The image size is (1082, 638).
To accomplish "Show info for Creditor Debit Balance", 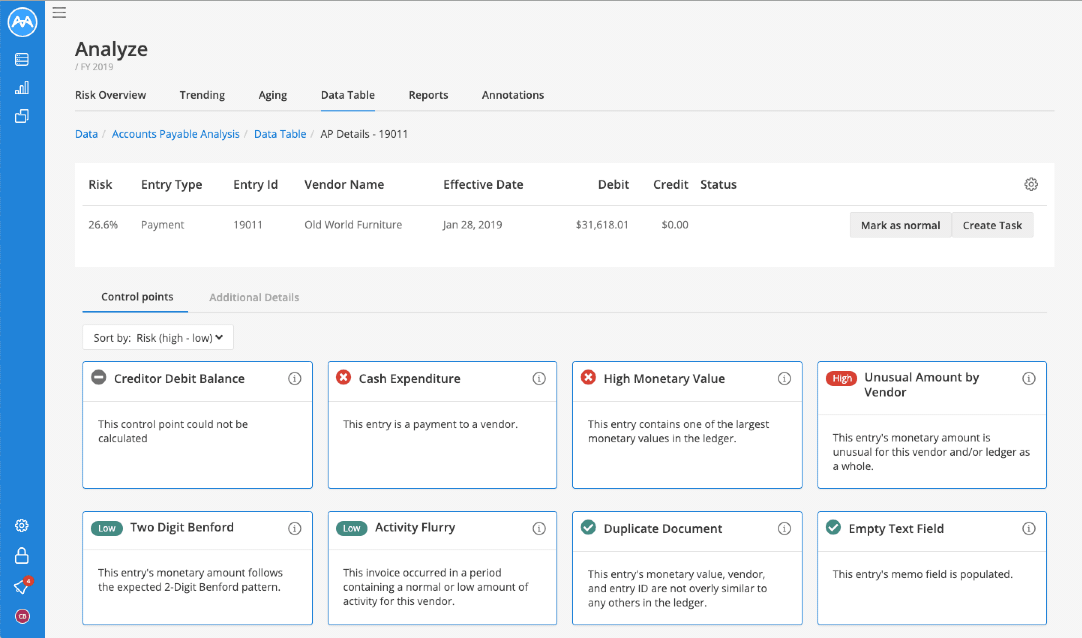I will [x=295, y=379].
